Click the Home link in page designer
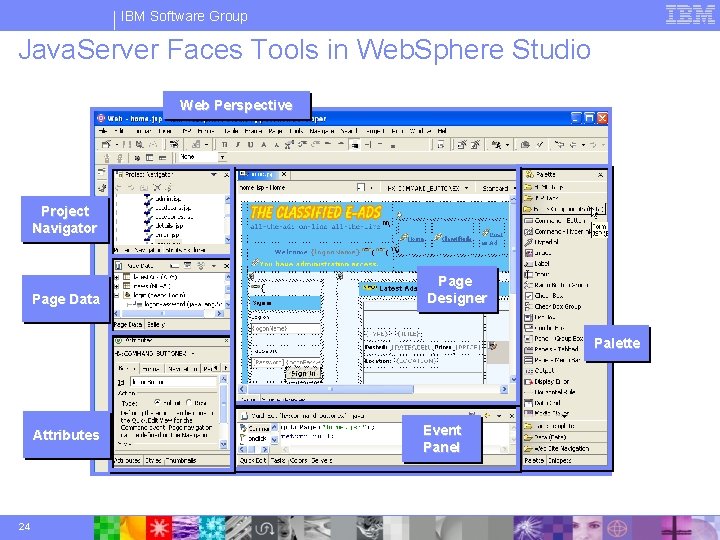Viewport: 720px width, 540px height. (416, 239)
